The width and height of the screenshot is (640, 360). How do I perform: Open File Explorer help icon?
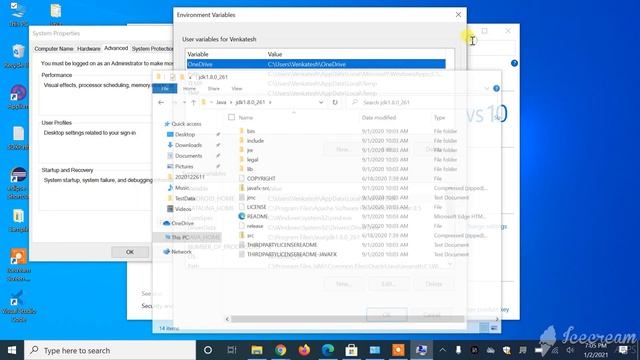pyautogui.click(x=496, y=89)
